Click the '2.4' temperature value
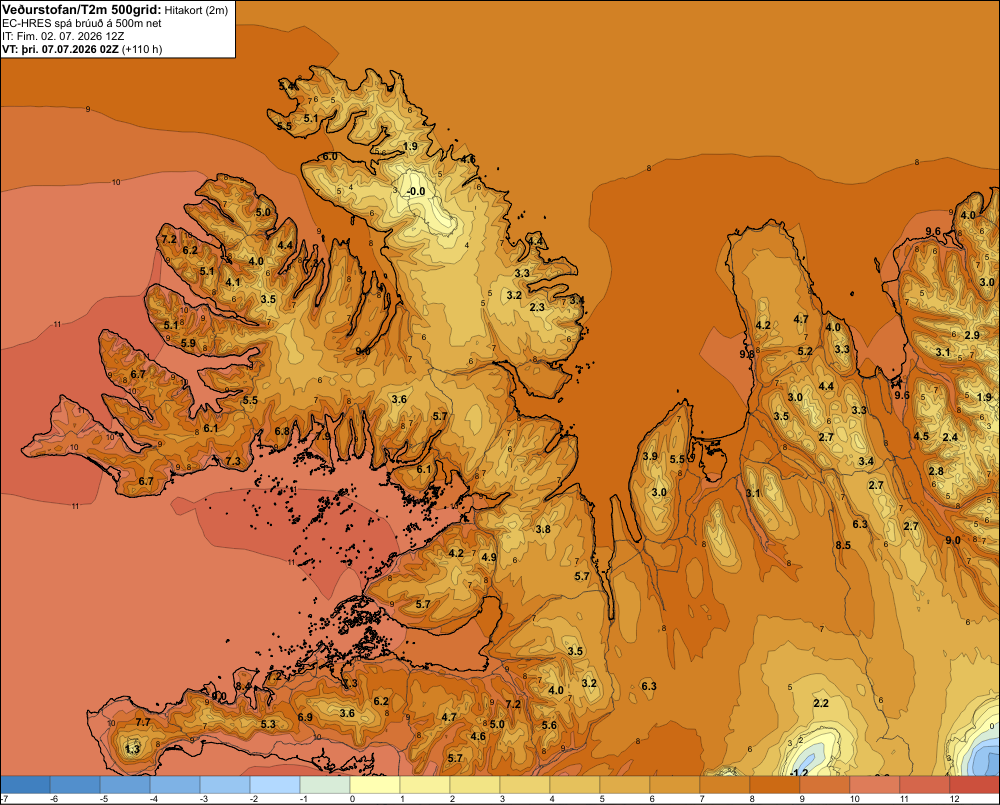 tap(950, 437)
